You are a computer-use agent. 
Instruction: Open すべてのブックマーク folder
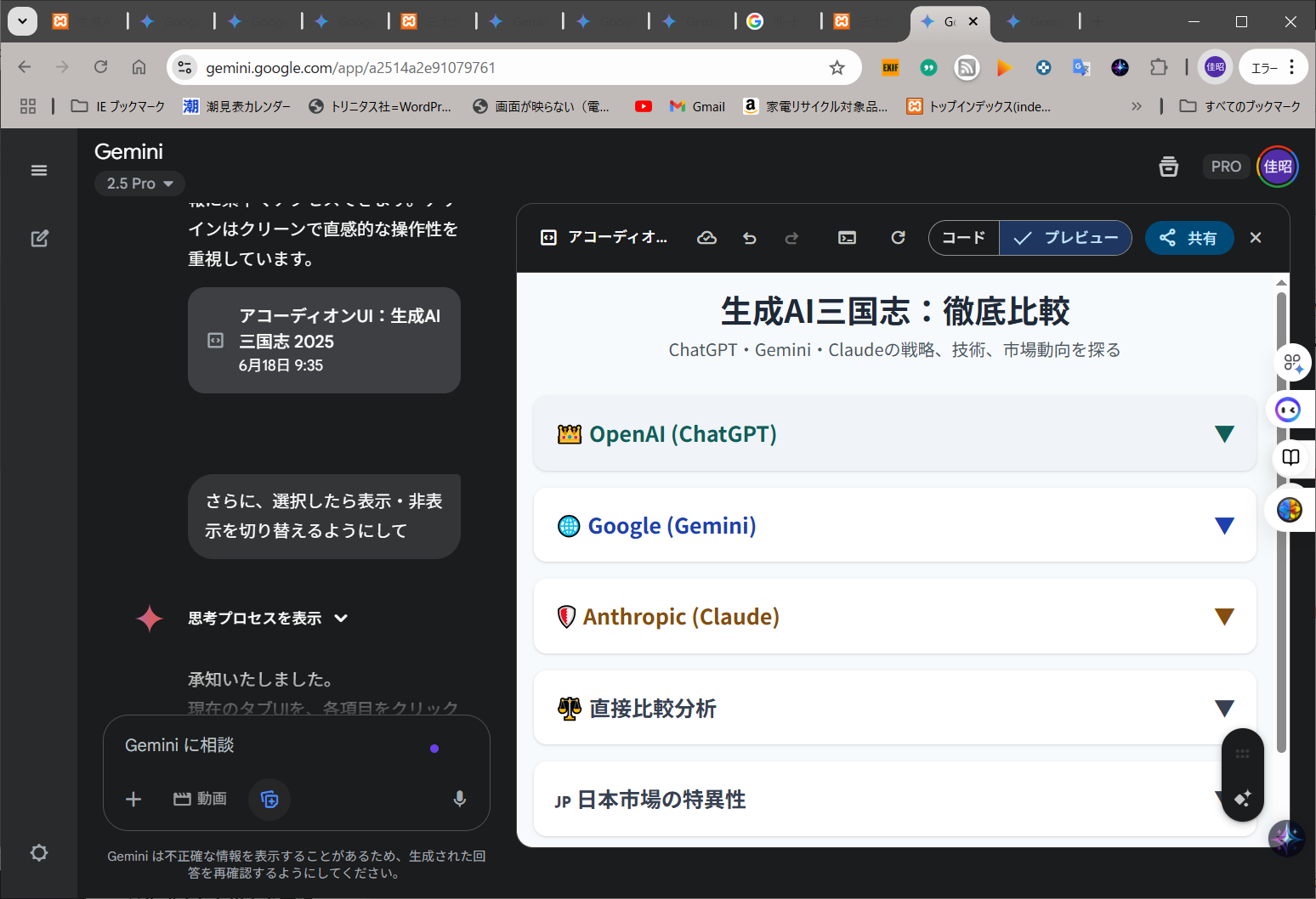(1240, 106)
